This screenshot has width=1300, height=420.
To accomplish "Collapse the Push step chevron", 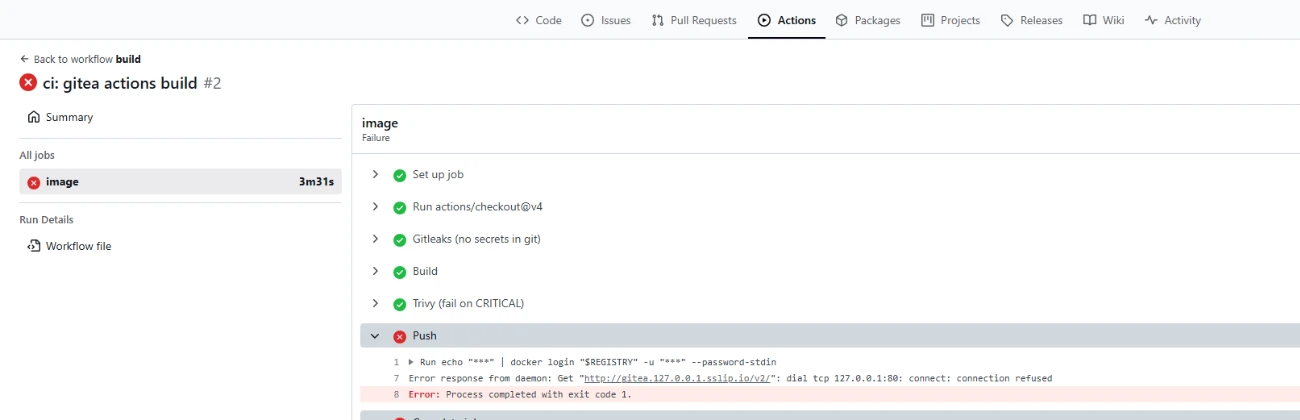I will pos(375,336).
